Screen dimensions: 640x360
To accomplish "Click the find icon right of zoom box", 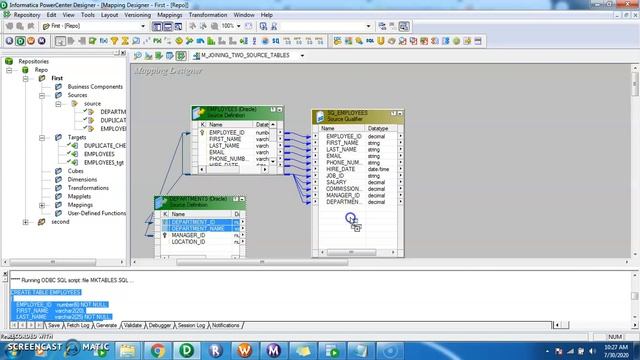I will point(263,26).
